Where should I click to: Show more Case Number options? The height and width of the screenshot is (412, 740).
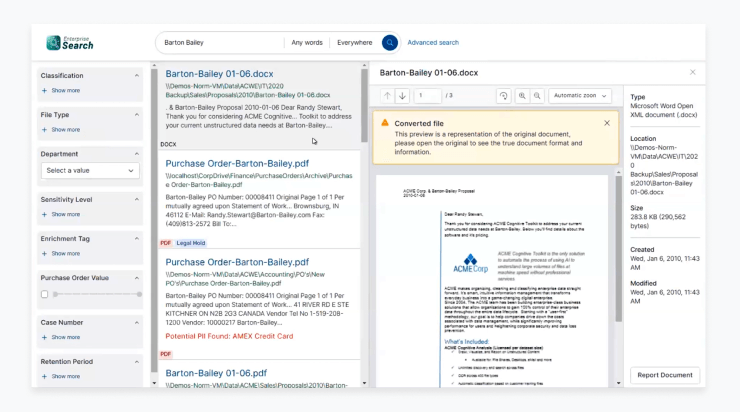[66, 337]
